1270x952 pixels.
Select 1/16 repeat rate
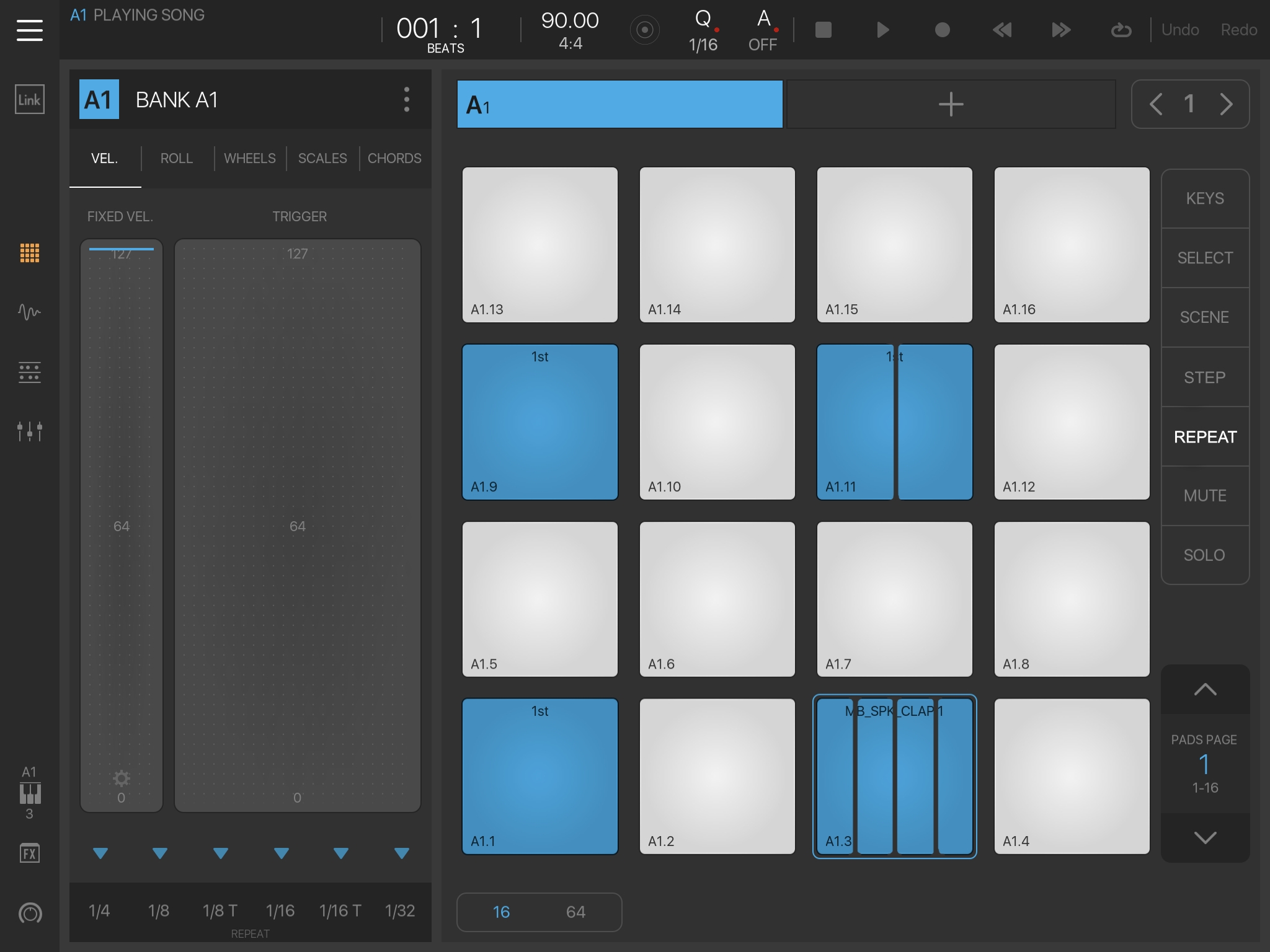(x=280, y=910)
